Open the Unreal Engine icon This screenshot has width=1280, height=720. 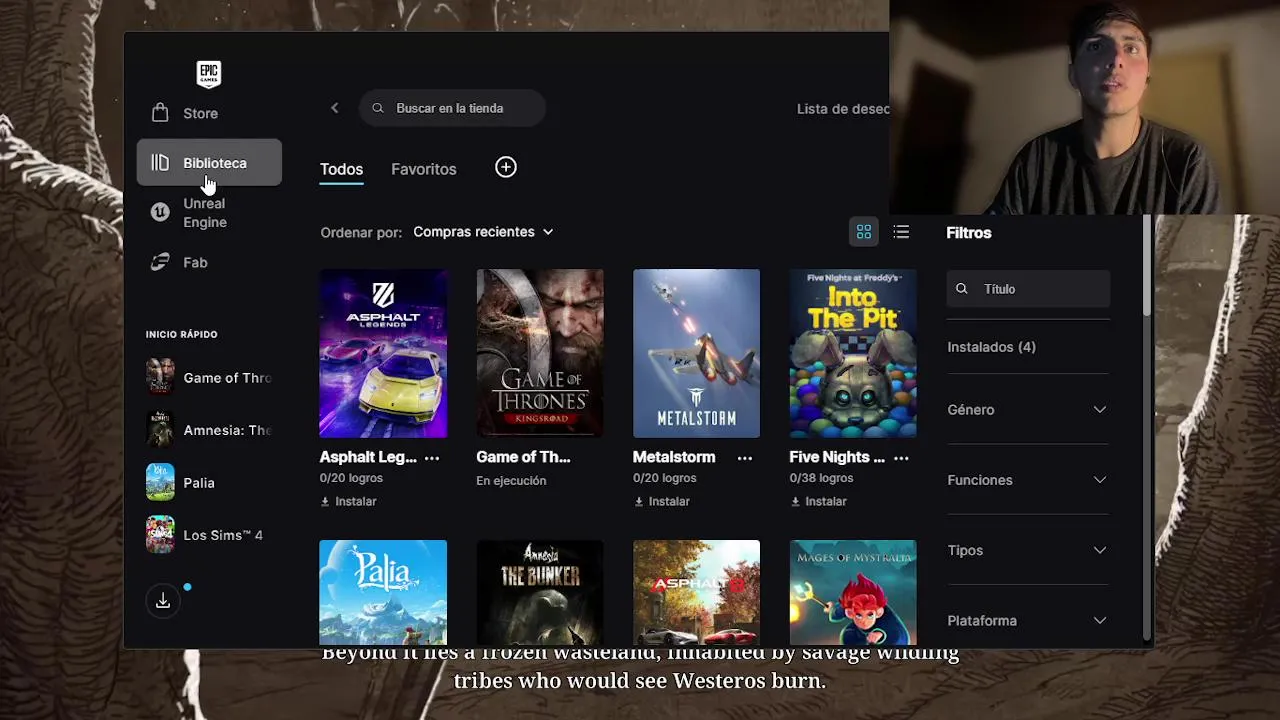click(x=160, y=212)
